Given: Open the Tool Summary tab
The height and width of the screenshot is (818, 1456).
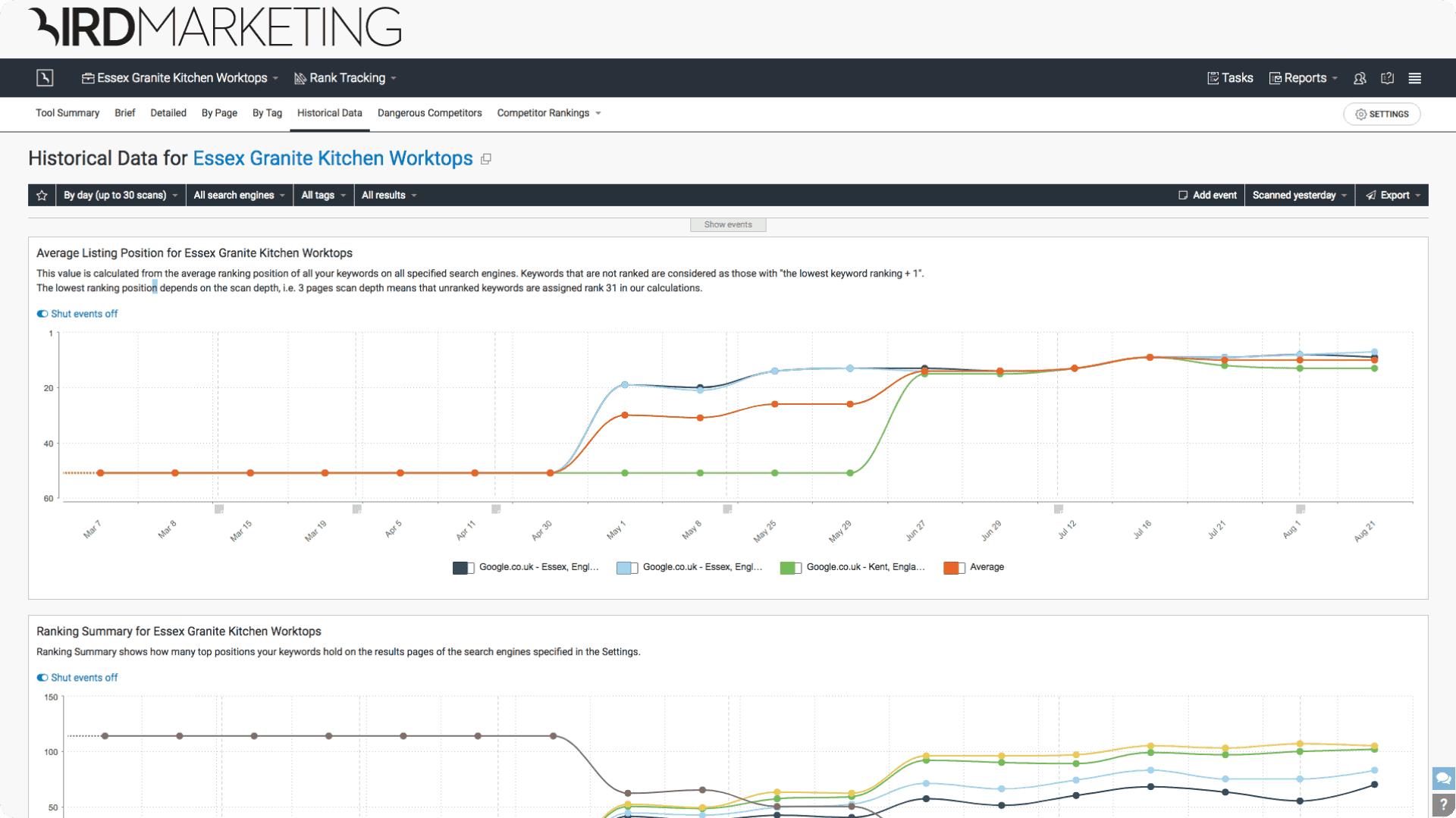Looking at the screenshot, I should [67, 113].
